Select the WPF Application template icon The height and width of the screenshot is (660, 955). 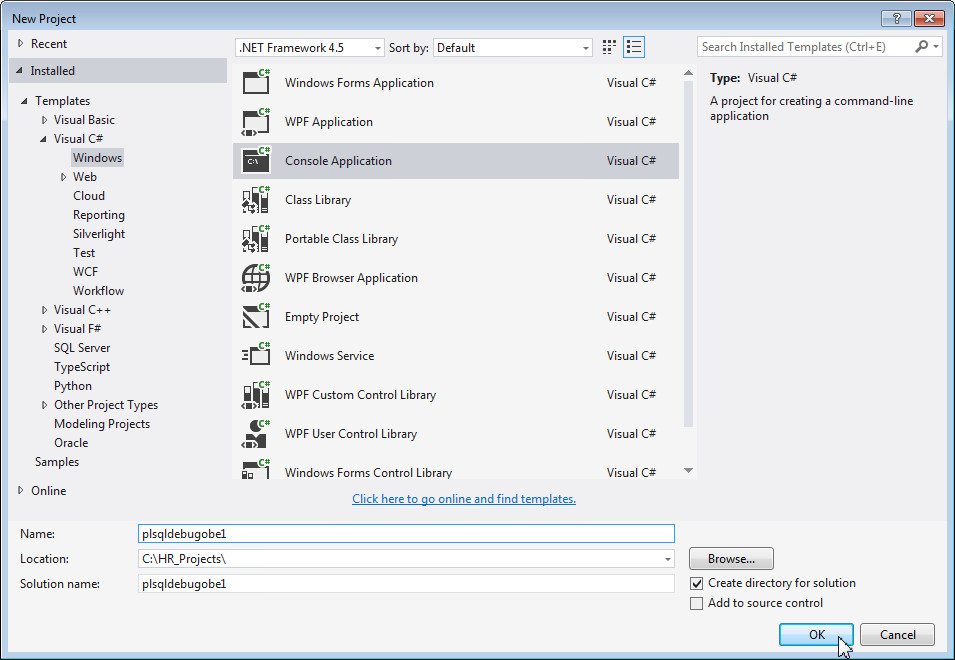[x=257, y=121]
